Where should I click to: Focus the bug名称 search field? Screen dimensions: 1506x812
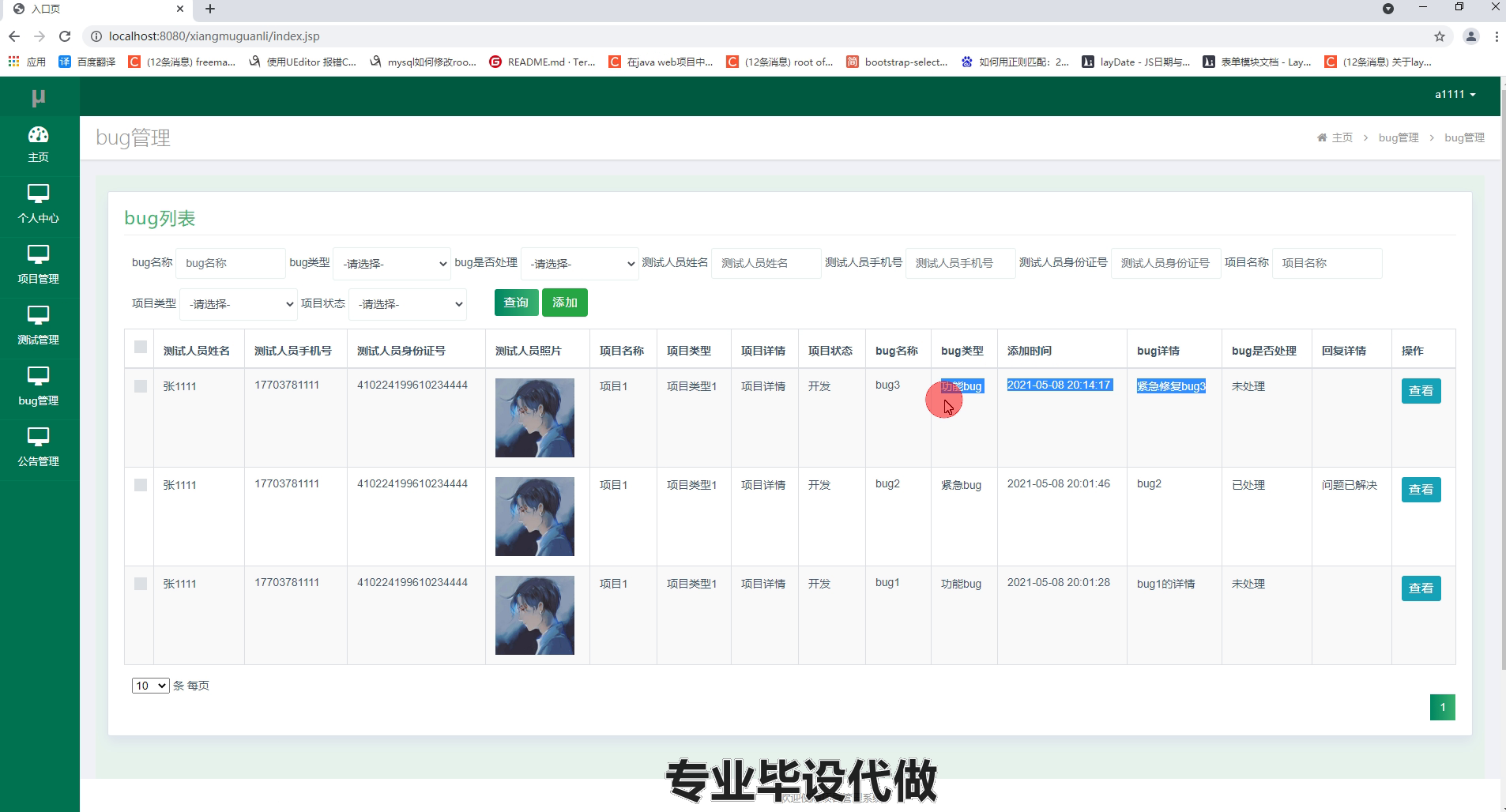(231, 263)
